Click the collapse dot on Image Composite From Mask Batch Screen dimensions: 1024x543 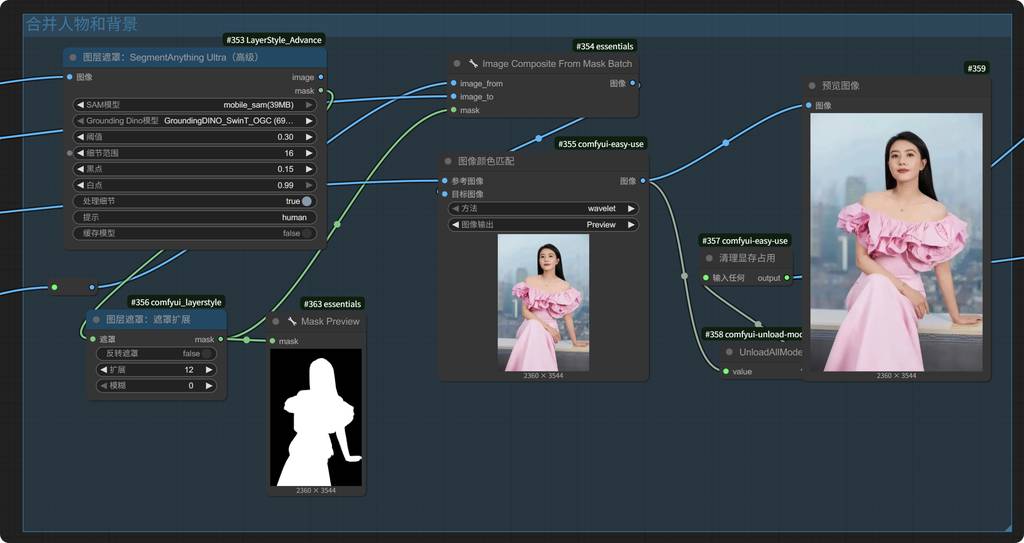[457, 64]
